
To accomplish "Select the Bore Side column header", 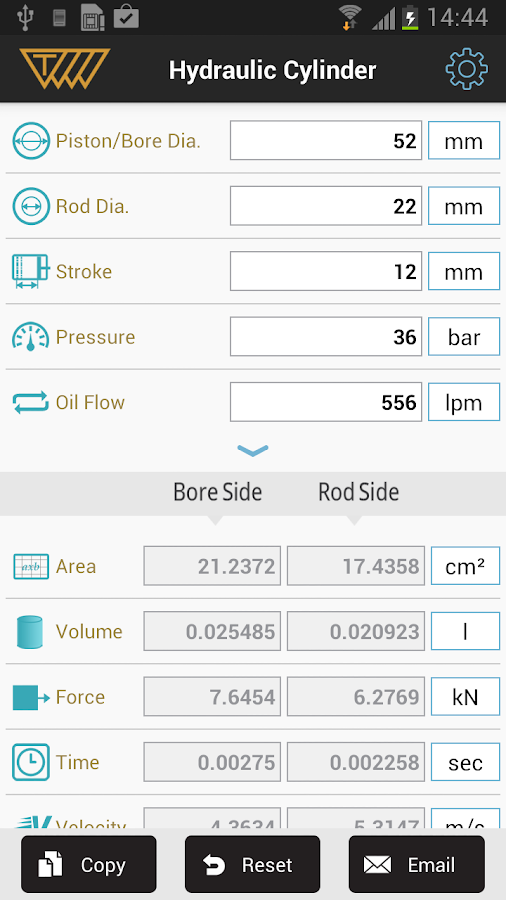I will (x=217, y=492).
